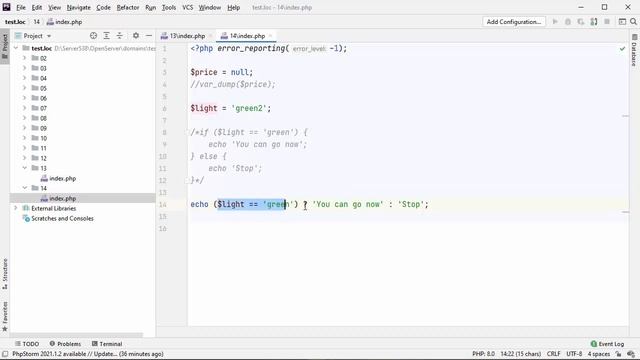Click test.loc breadcrumb in navigation bar
Viewport: 640px width, 360px height.
pyautogui.click(x=15, y=22)
